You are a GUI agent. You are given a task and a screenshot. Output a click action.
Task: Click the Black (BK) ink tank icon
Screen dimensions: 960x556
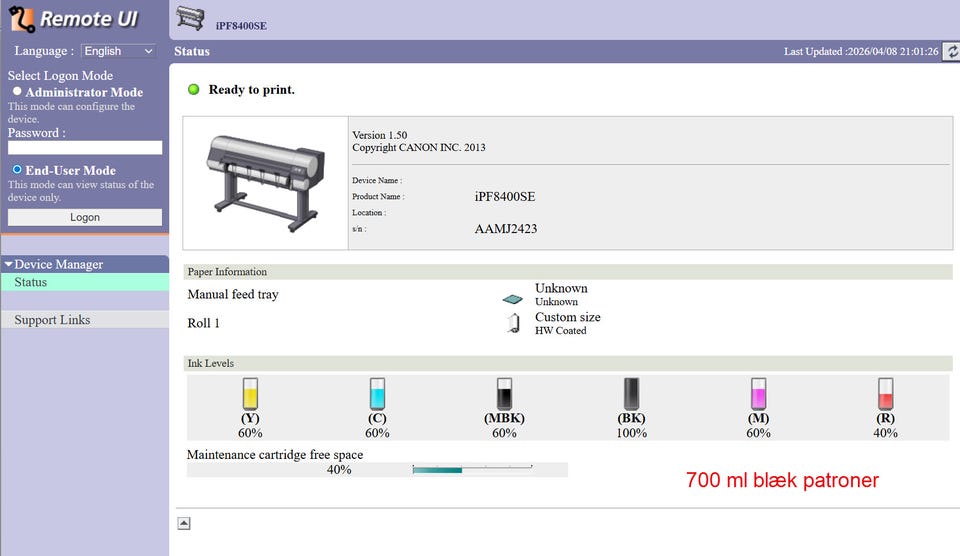pos(631,394)
